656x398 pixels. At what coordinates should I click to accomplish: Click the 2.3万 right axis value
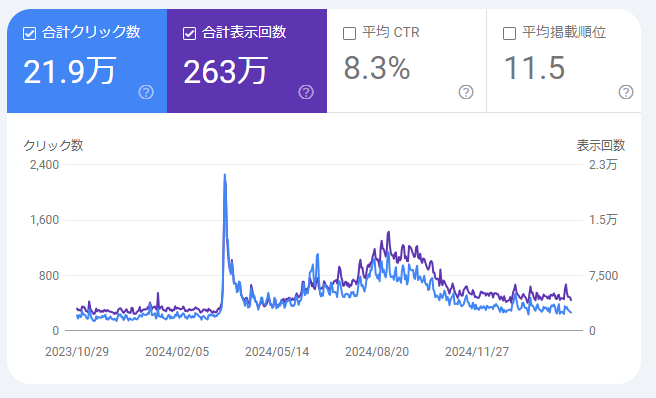[603, 165]
